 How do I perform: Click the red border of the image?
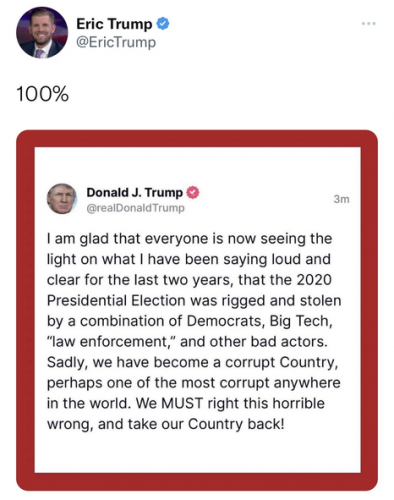point(197,139)
